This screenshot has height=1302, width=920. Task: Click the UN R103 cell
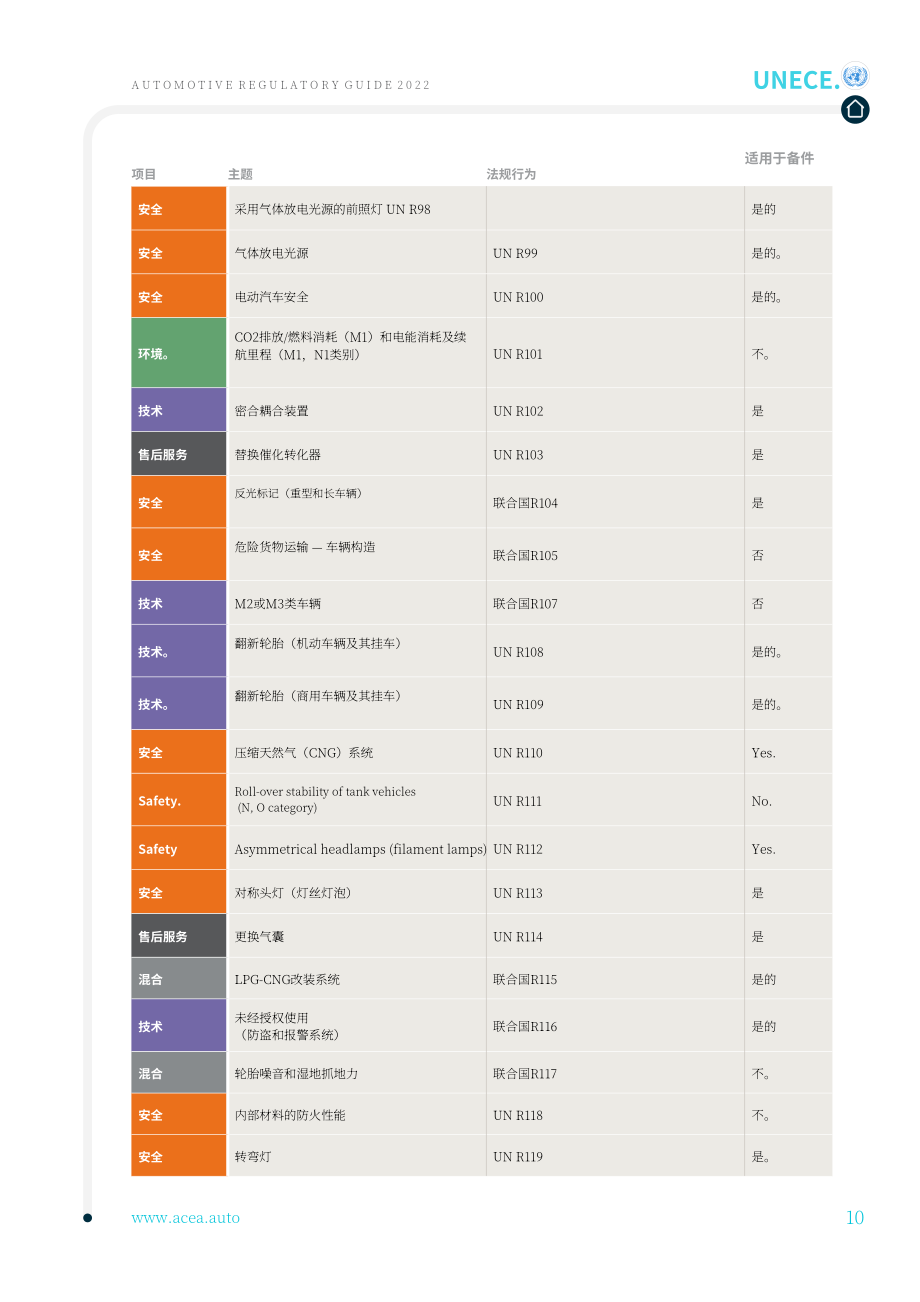coord(615,454)
